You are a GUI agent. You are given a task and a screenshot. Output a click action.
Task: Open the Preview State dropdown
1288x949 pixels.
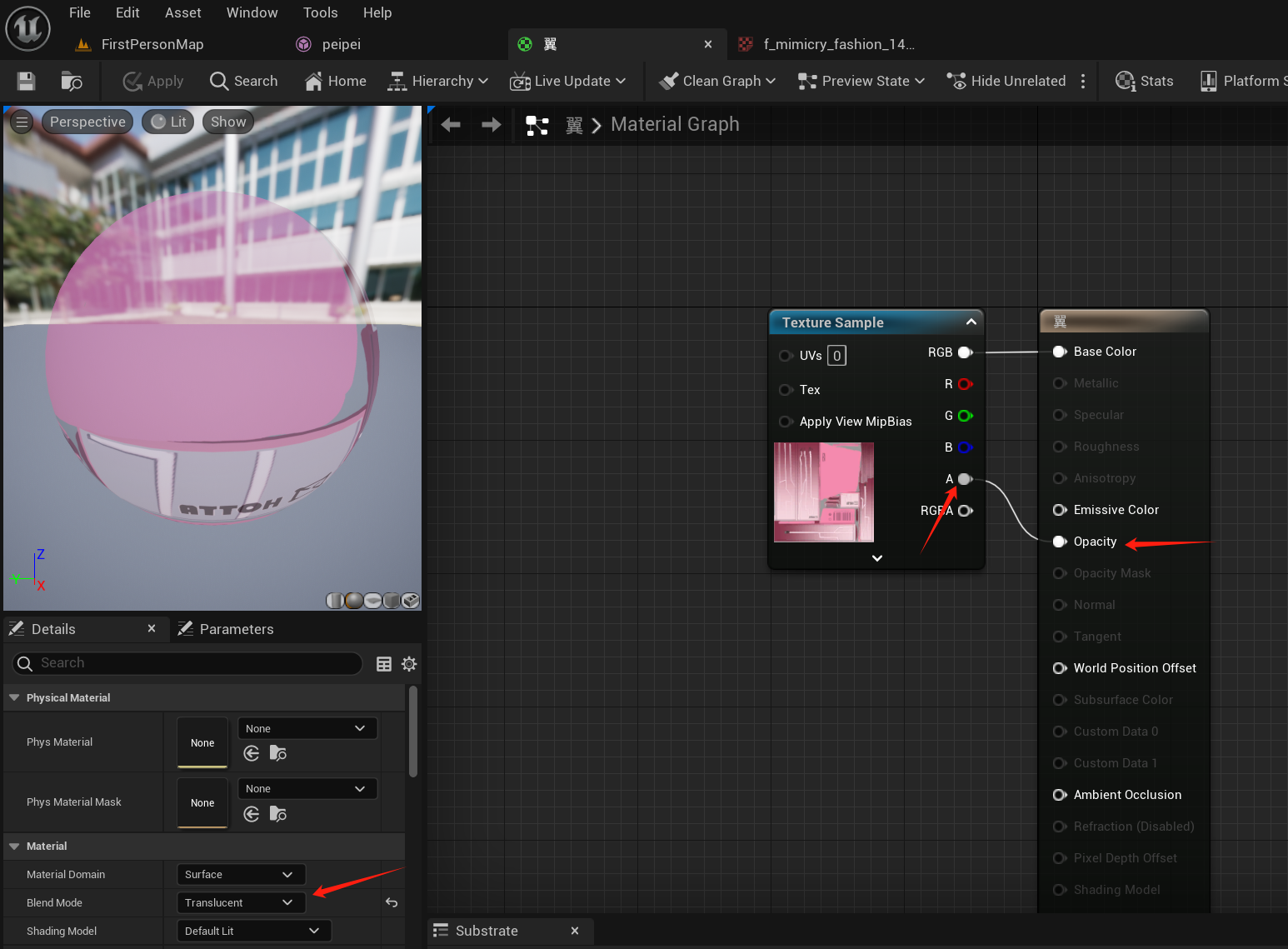(861, 81)
